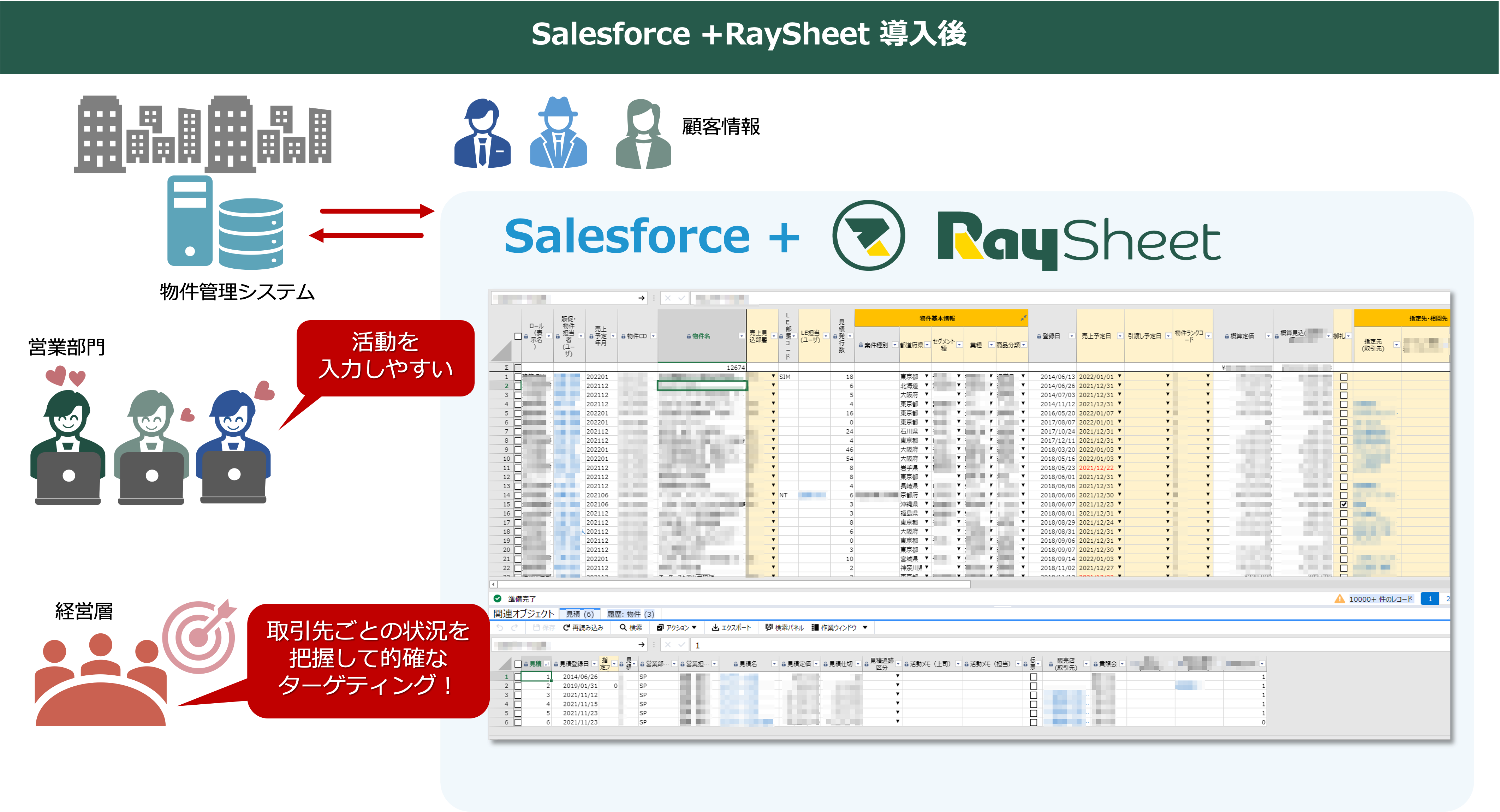Open the 見積追跡区分 picklist in lower row 1

coord(897,676)
